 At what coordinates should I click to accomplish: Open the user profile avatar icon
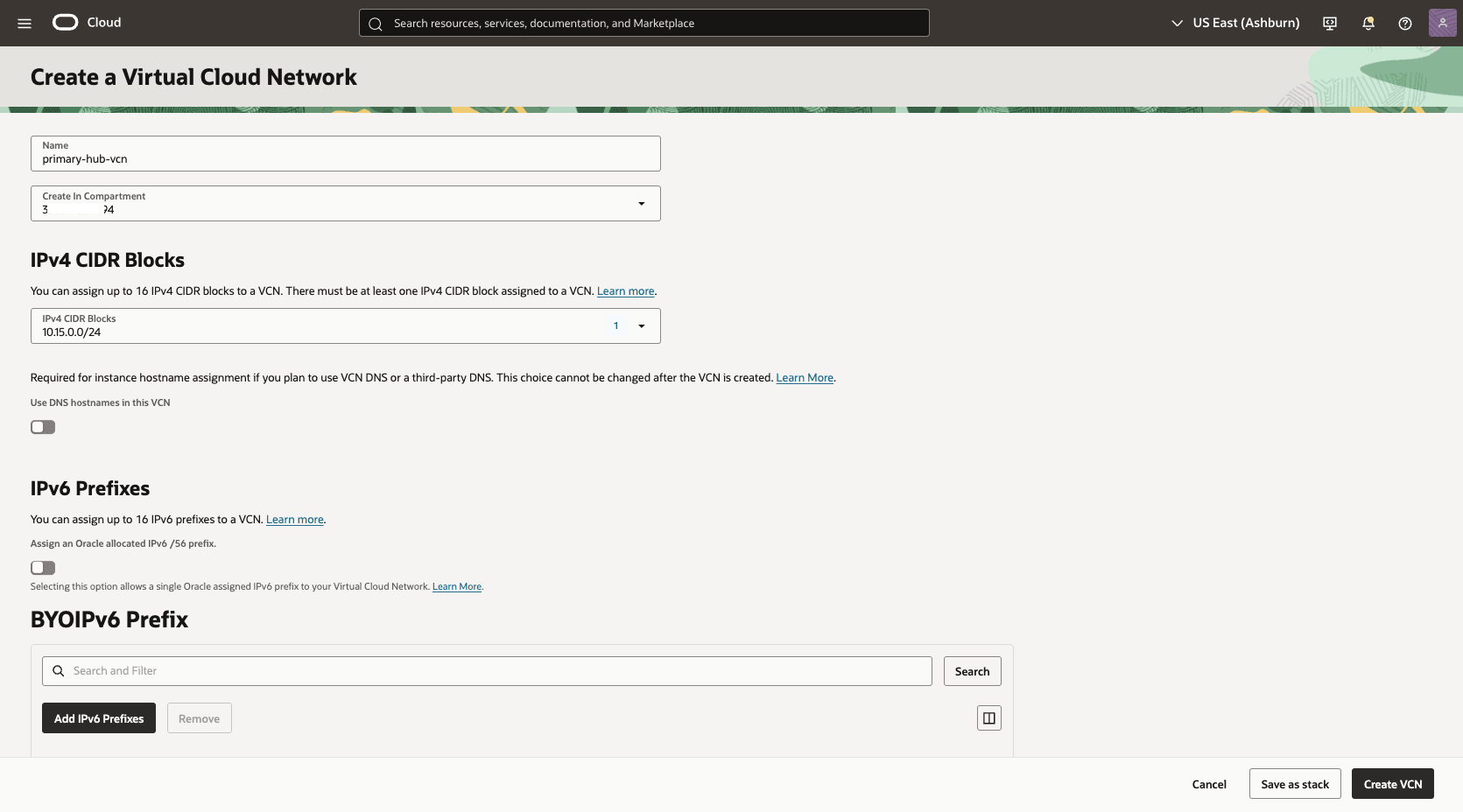(x=1442, y=23)
